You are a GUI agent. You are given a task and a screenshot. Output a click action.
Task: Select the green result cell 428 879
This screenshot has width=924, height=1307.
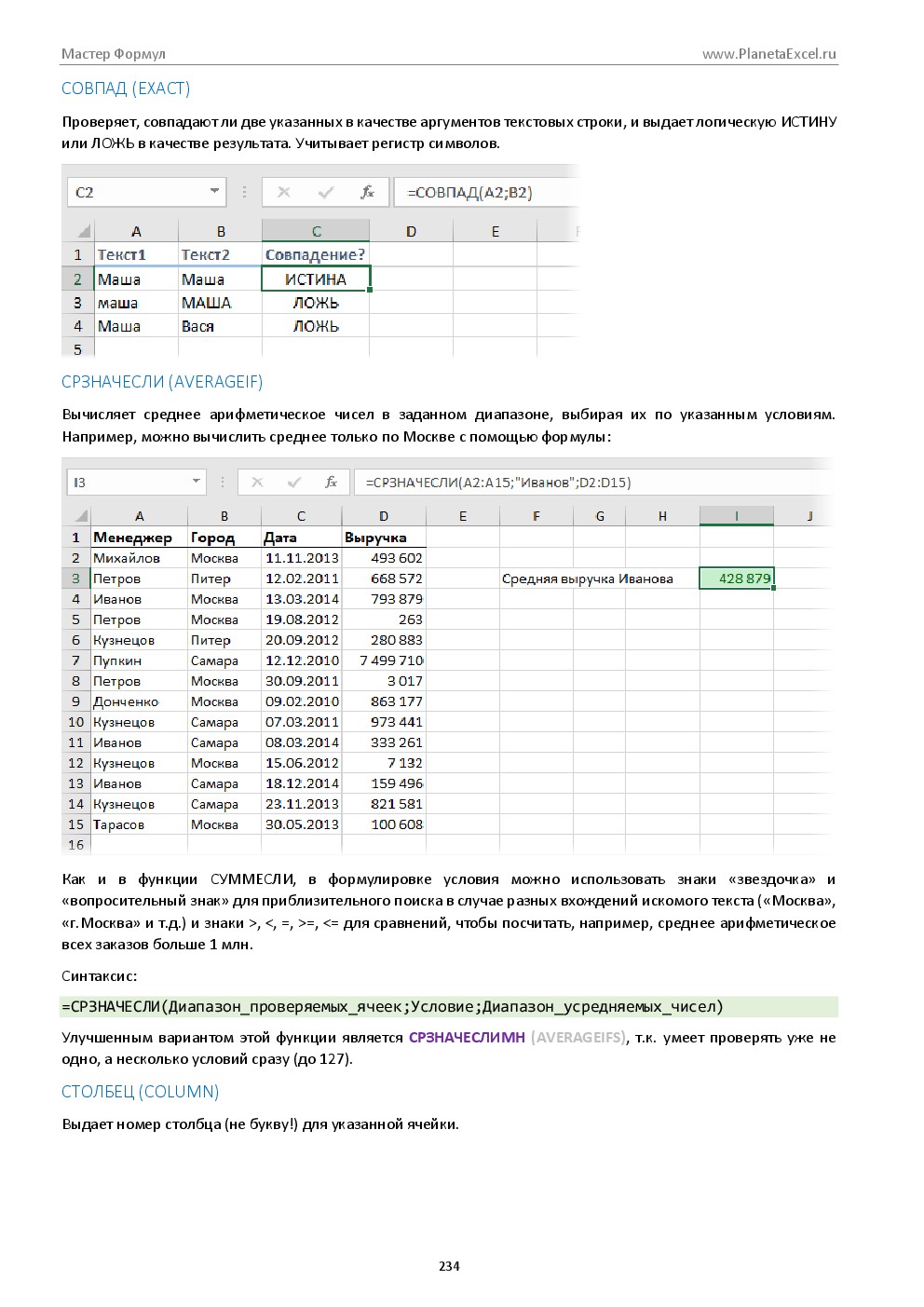pos(736,579)
